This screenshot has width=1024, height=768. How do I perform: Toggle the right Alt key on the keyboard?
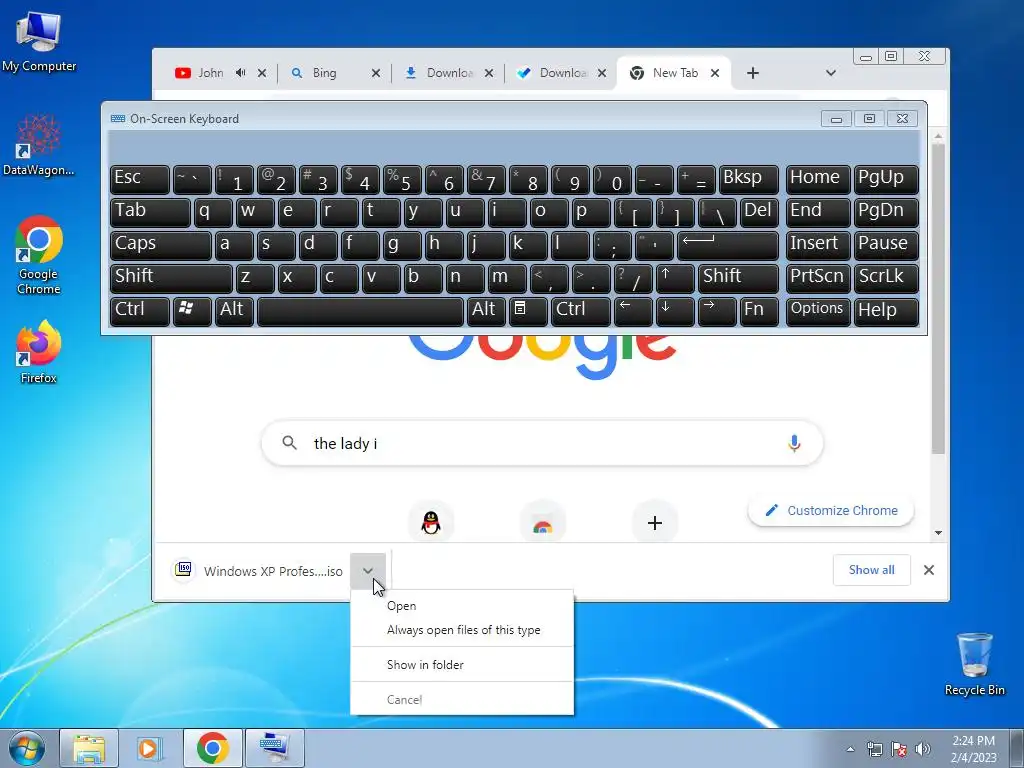click(486, 310)
